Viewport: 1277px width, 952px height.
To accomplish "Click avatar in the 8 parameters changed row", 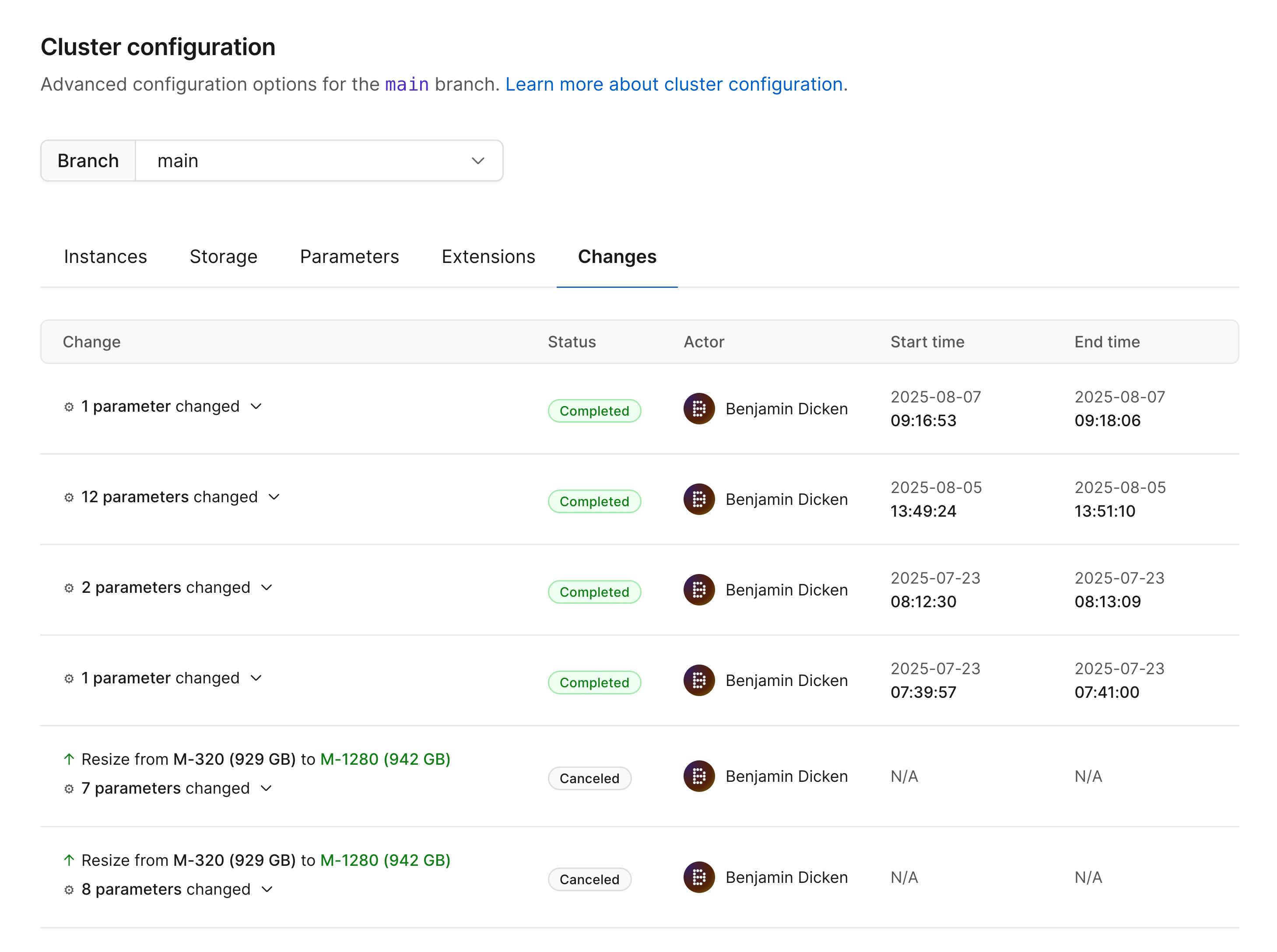I will [x=699, y=877].
